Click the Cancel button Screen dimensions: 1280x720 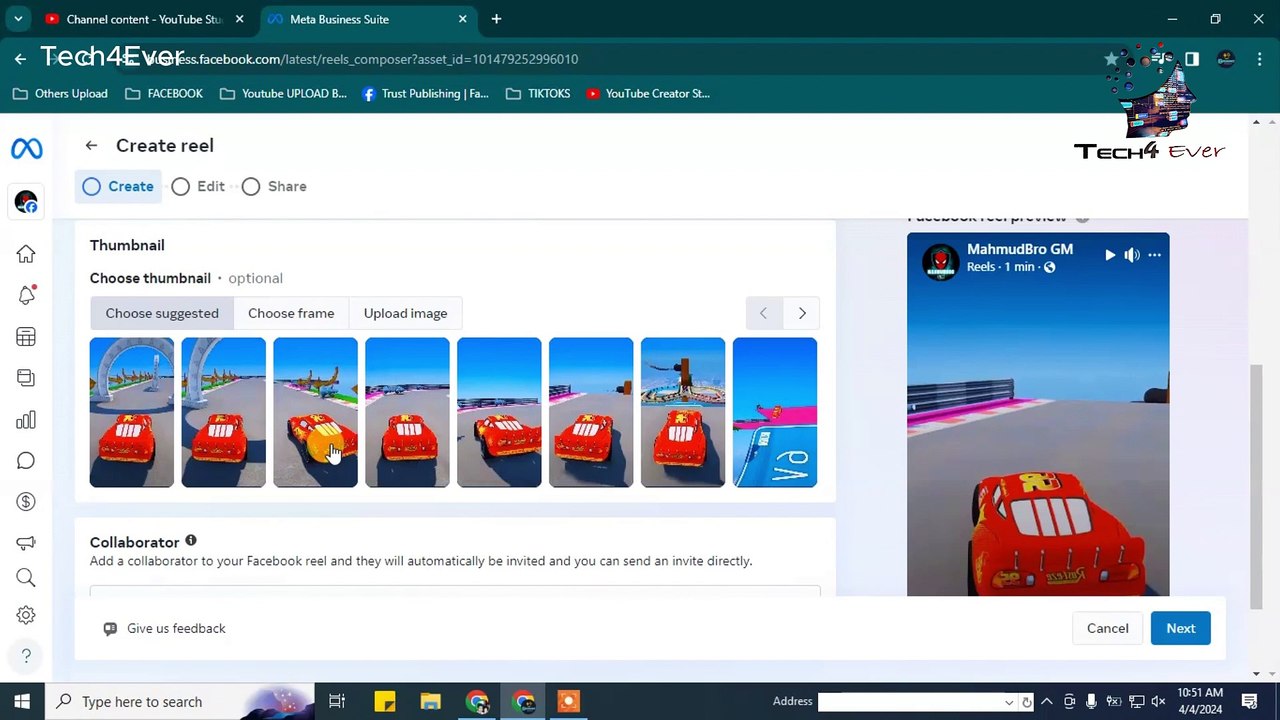click(x=1108, y=628)
